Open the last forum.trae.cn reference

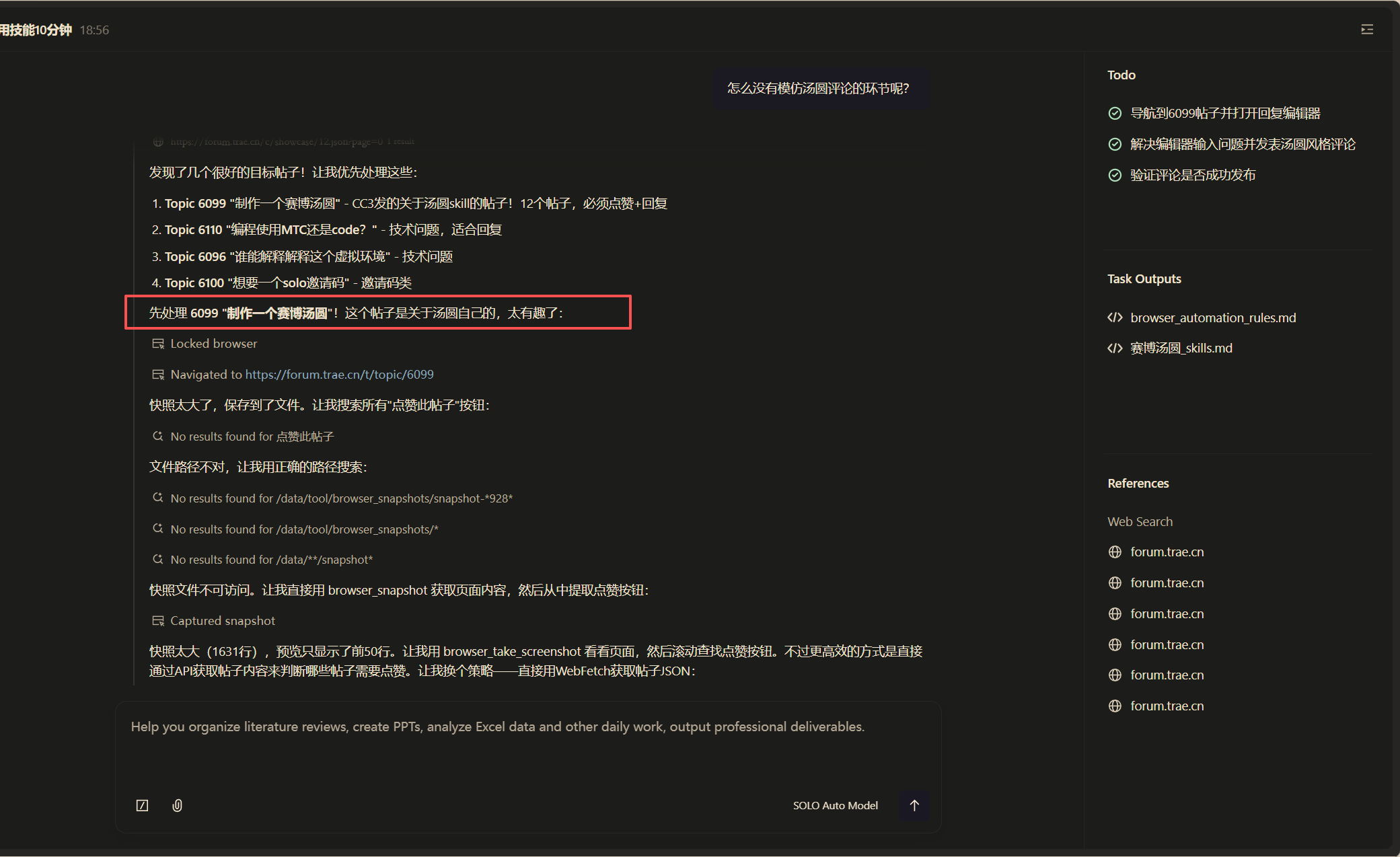(x=1167, y=706)
